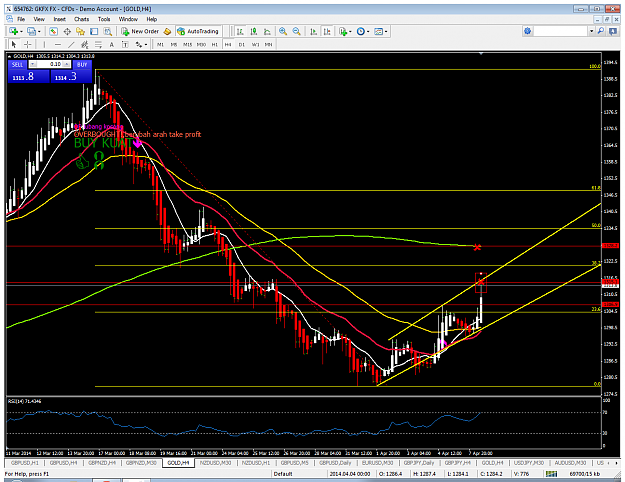Screen dimensions: 625x482
Task: Click Default profile in status bar
Action: click(283, 474)
